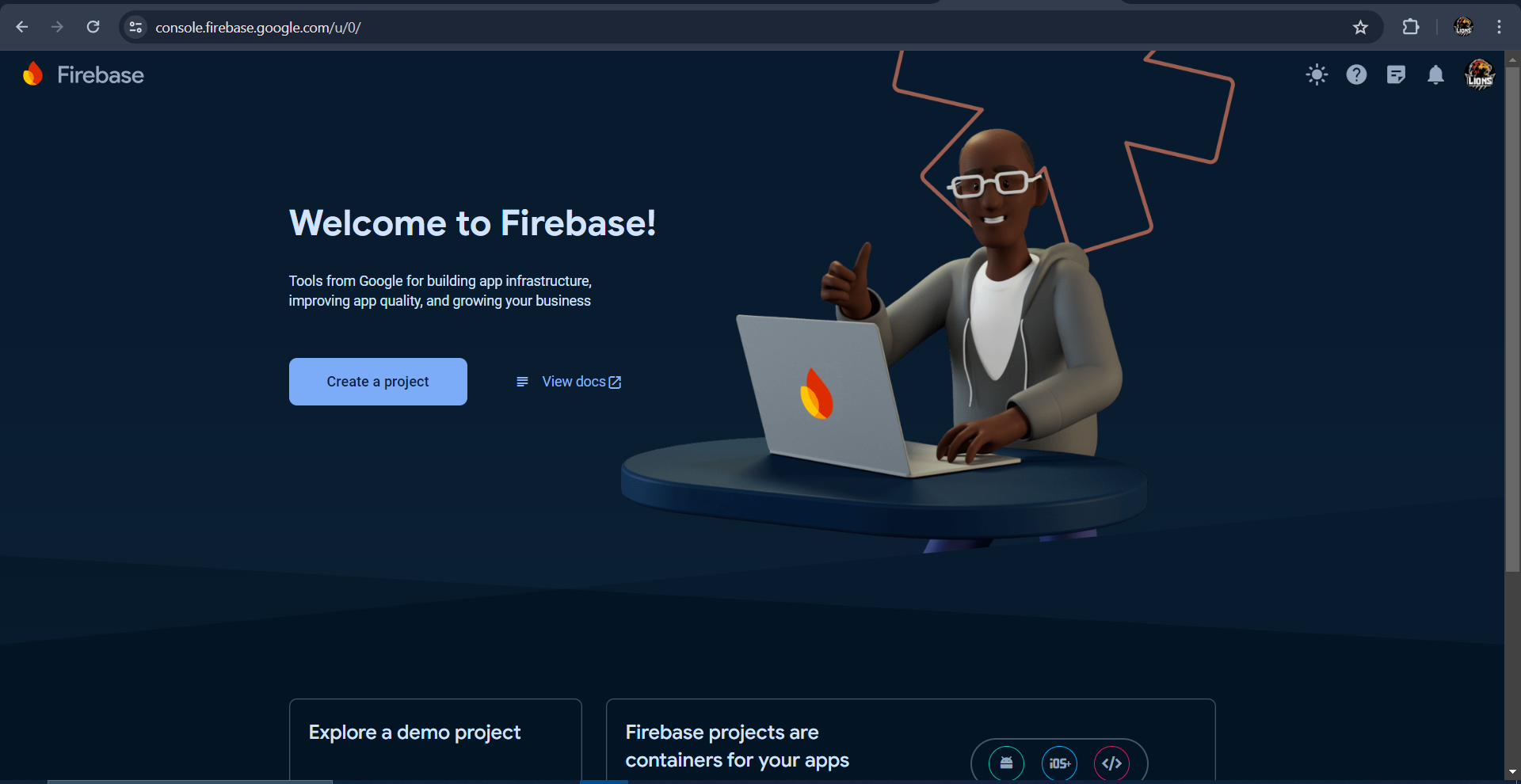1521x784 pixels.
Task: Open the browser extensions puzzle icon
Action: 1411,27
